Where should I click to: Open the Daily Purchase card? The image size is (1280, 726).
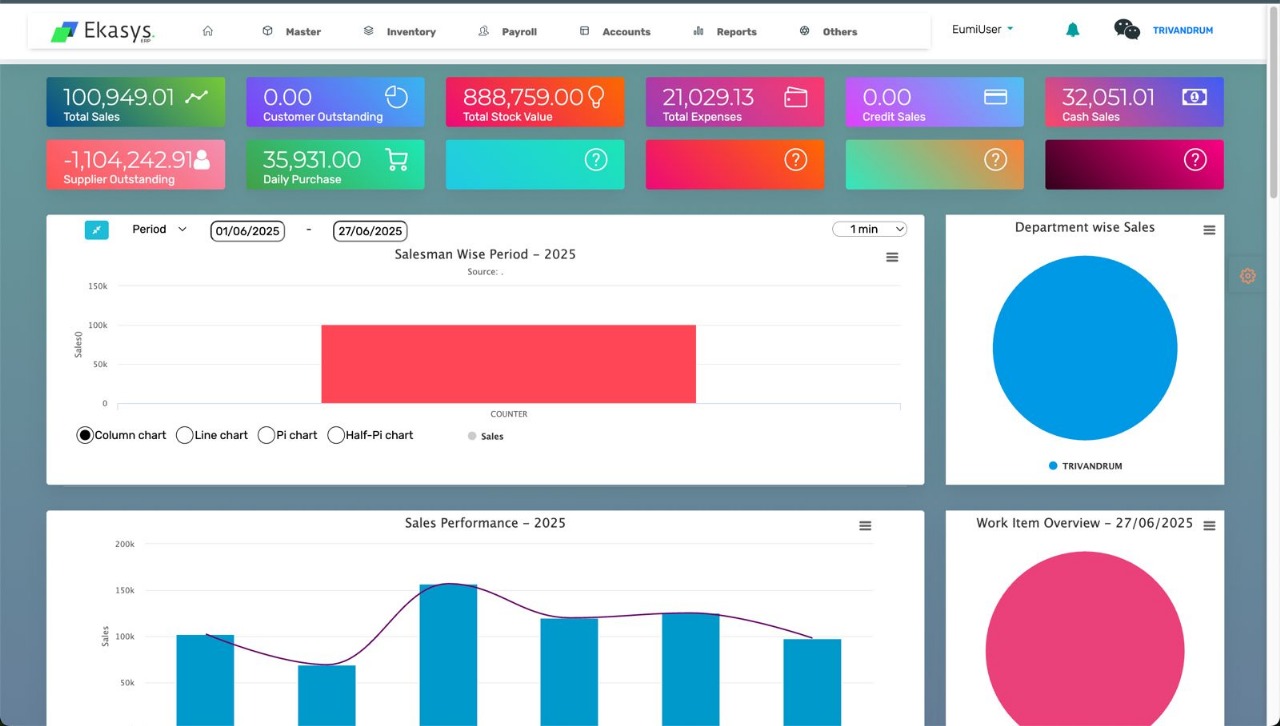pos(335,164)
